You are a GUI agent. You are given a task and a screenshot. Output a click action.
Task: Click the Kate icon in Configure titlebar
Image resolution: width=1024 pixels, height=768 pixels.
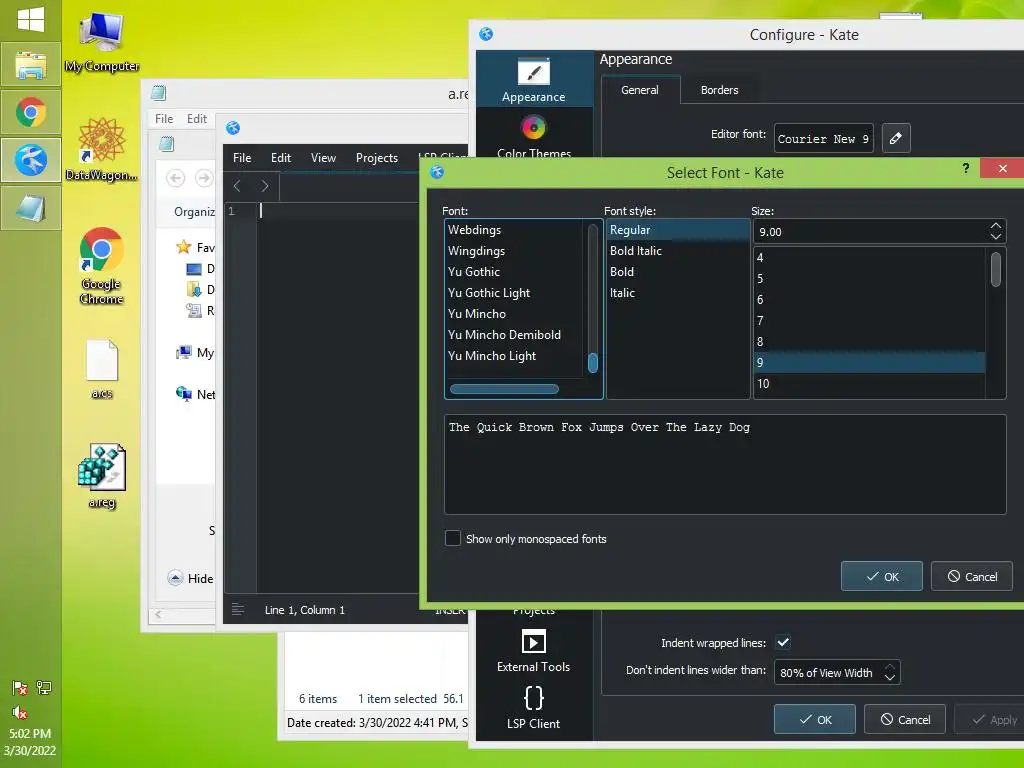point(486,34)
